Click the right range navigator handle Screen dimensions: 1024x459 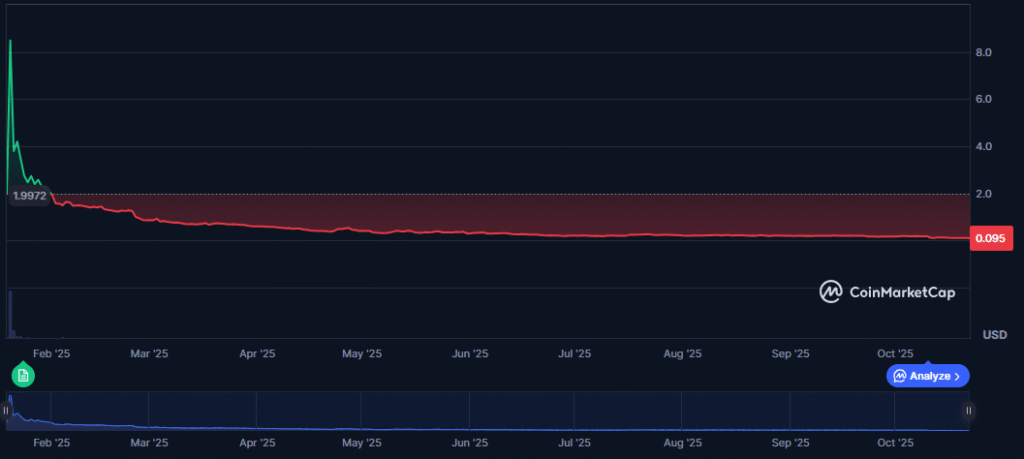click(x=968, y=410)
